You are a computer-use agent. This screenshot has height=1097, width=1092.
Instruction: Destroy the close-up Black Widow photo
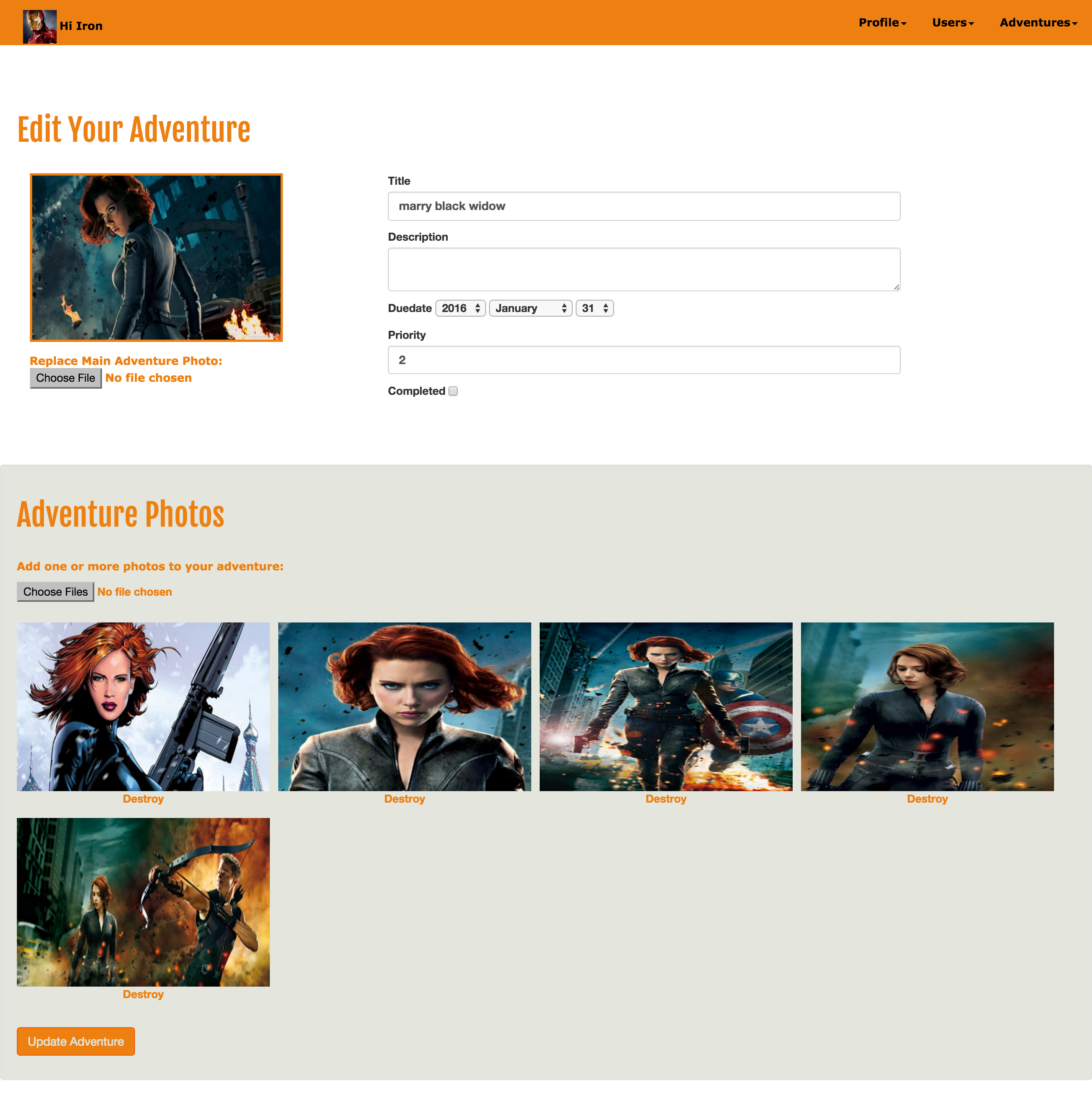tap(404, 799)
